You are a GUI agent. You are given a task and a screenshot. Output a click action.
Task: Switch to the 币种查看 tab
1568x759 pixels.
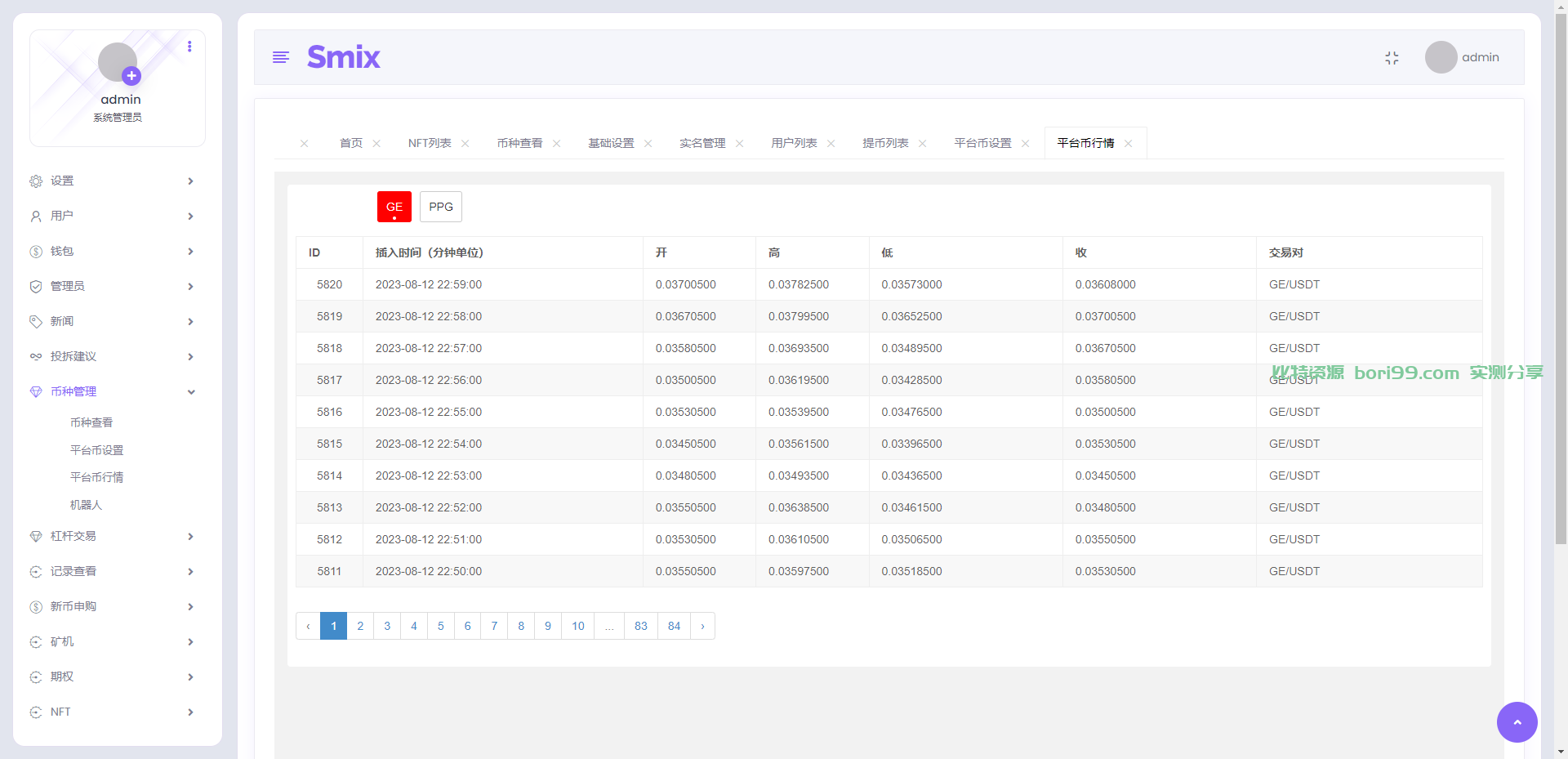[x=520, y=143]
